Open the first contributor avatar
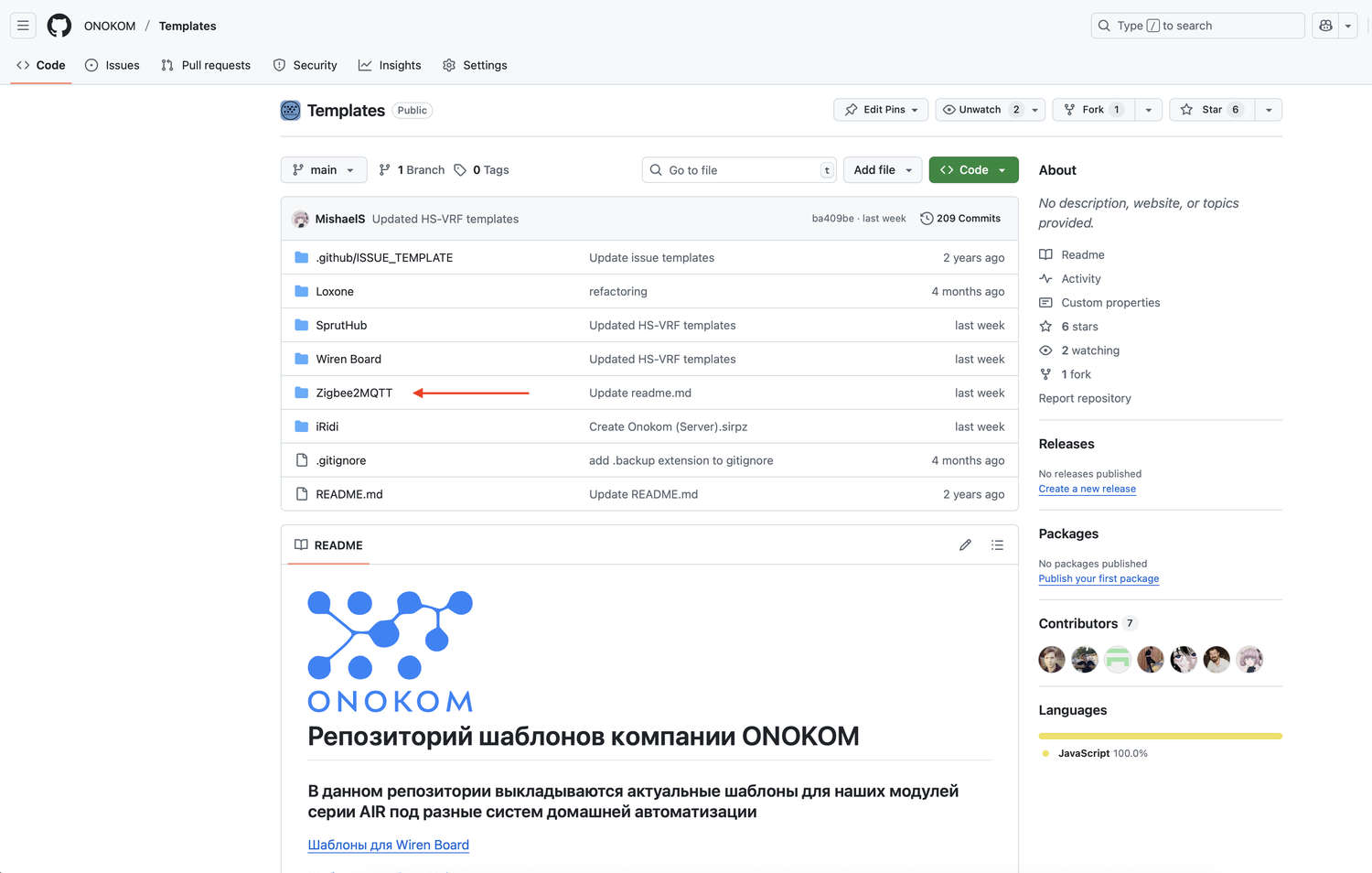Viewport: 1372px width, 873px height. click(x=1052, y=660)
